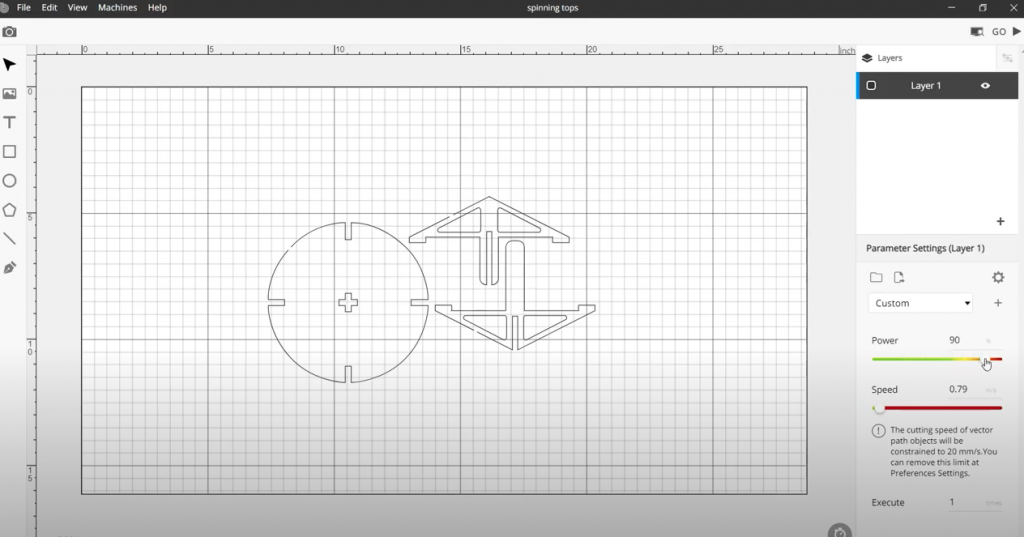Screen dimensions: 1024x537
Task: Open the Custom preset dropdown
Action: [920, 303]
